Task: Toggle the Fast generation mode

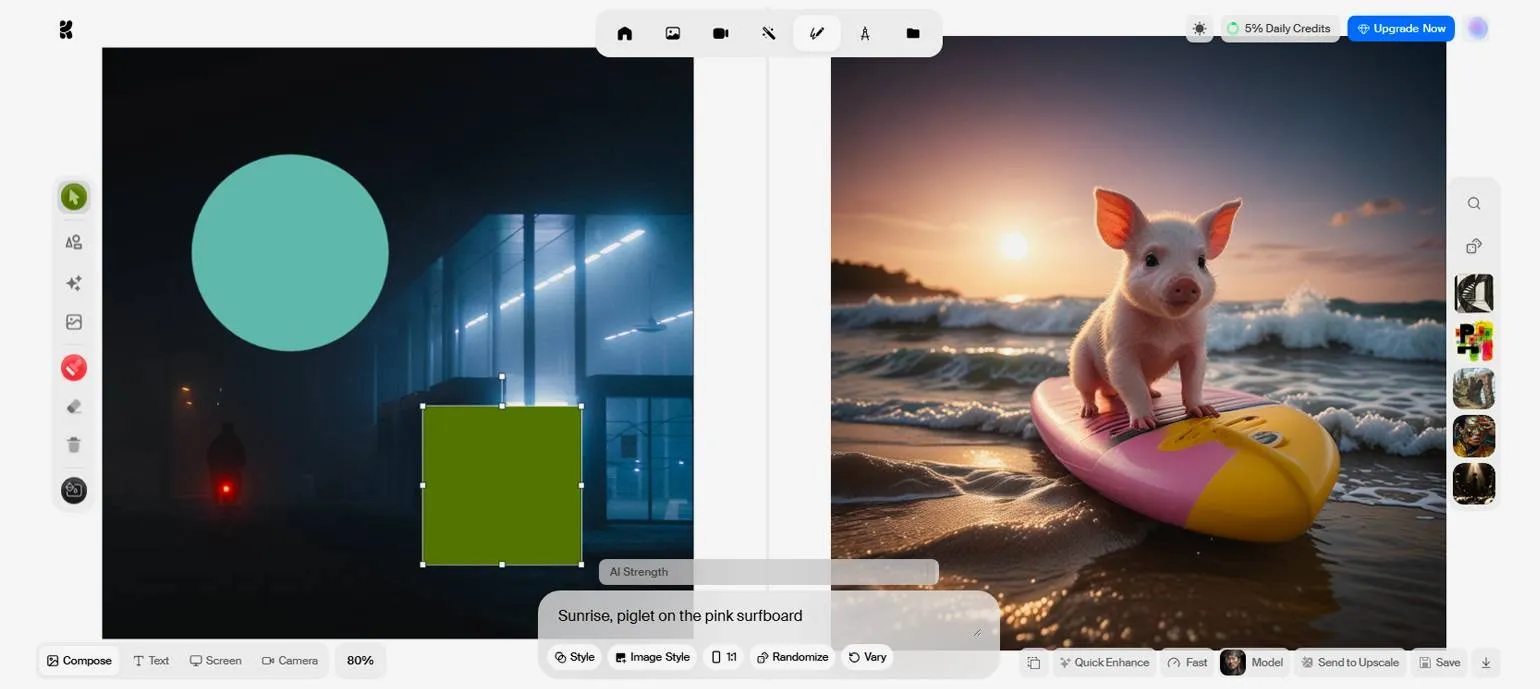Action: tap(1187, 662)
